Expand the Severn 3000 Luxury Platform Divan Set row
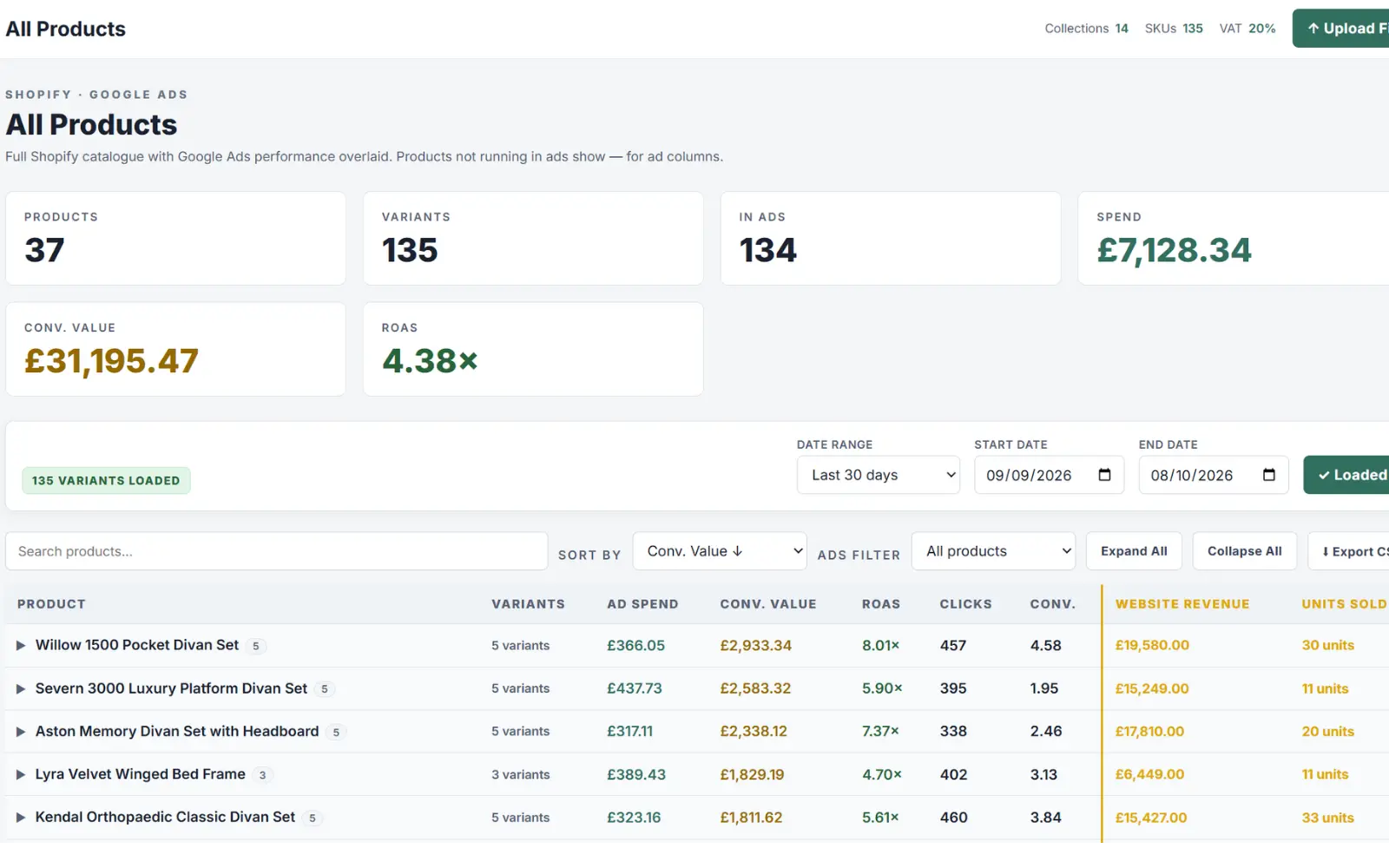 click(21, 689)
